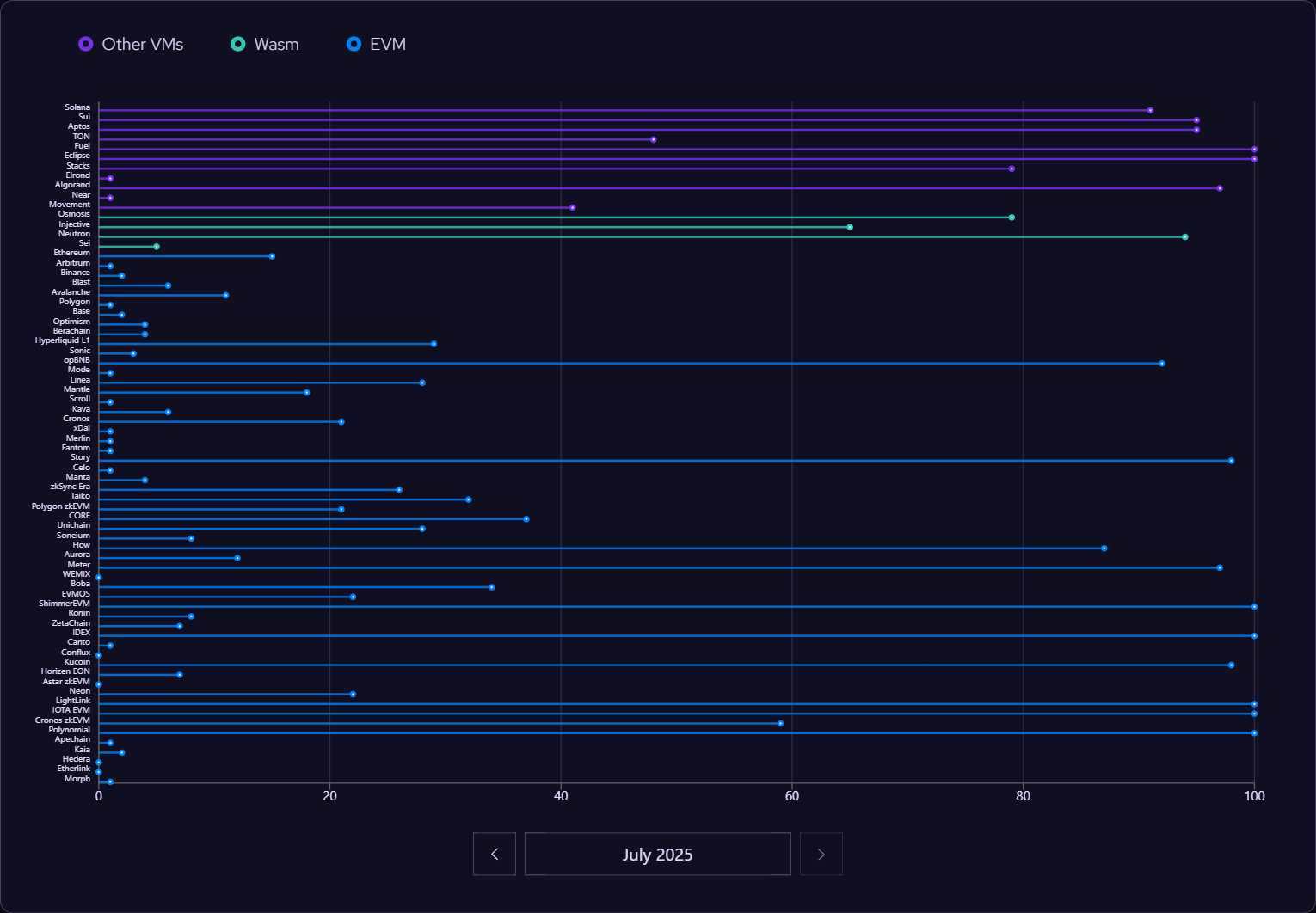Click the Neon axis label
This screenshot has height=913, width=1316.
click(80, 691)
